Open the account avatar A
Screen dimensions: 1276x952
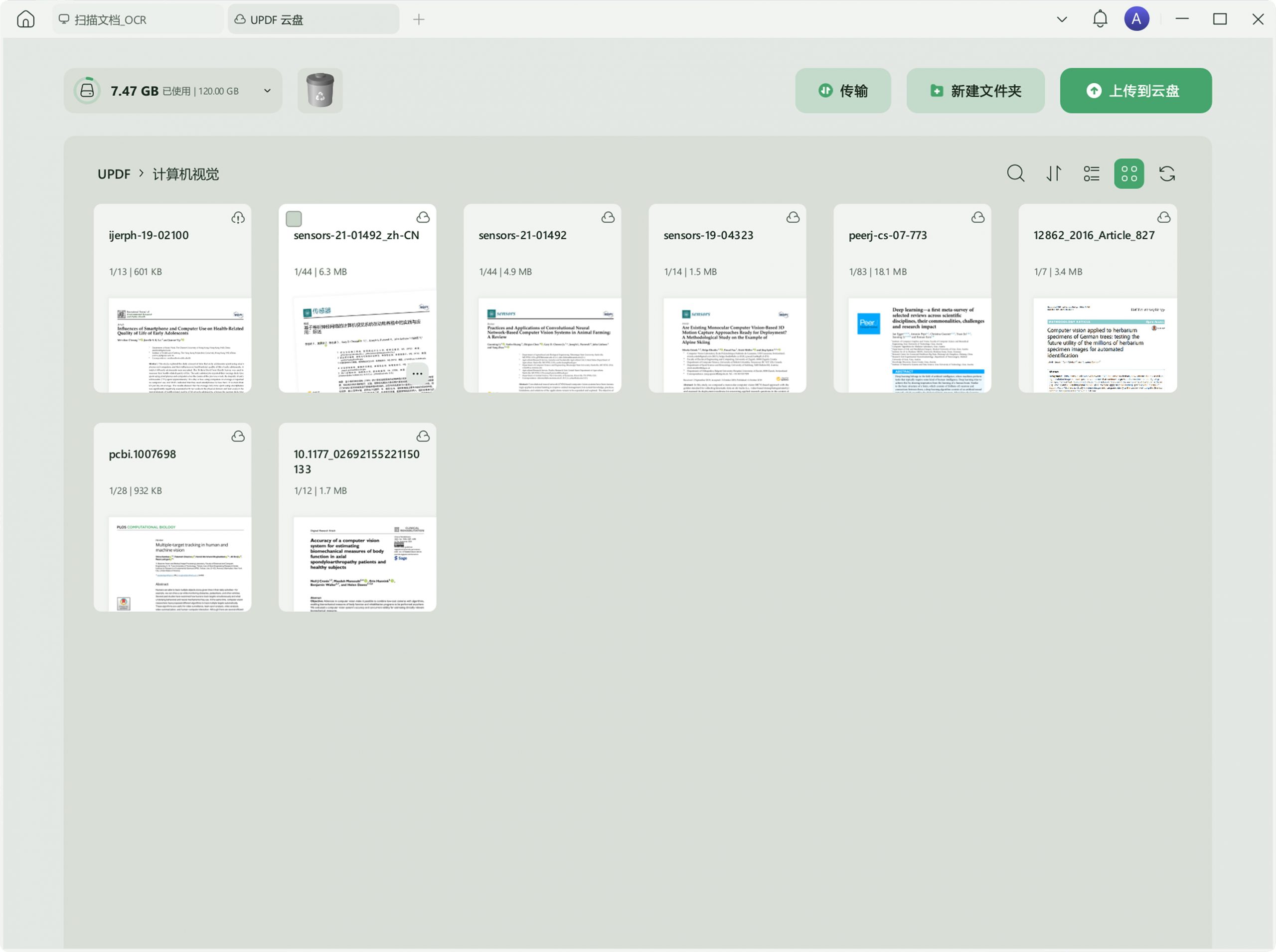[x=1136, y=19]
